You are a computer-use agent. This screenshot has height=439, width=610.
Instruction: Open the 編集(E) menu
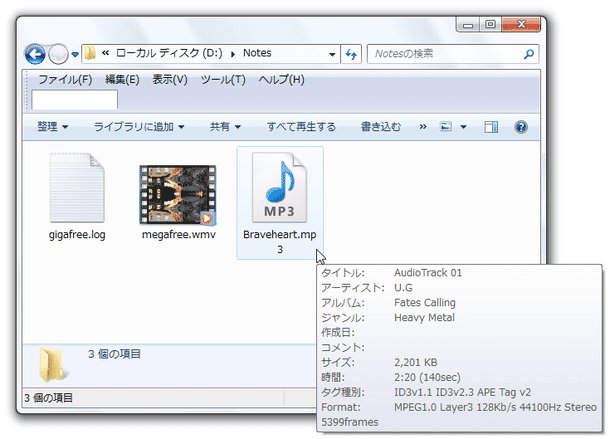pos(122,79)
